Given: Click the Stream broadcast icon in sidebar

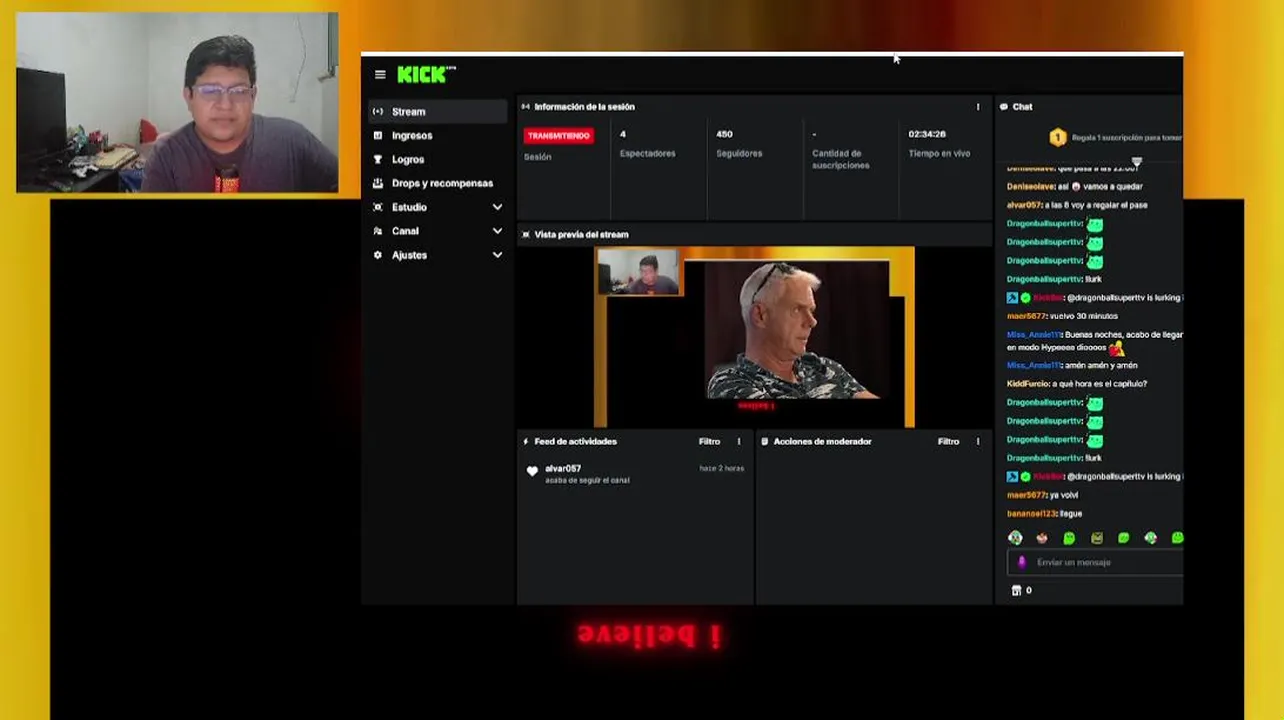Looking at the screenshot, I should [378, 112].
